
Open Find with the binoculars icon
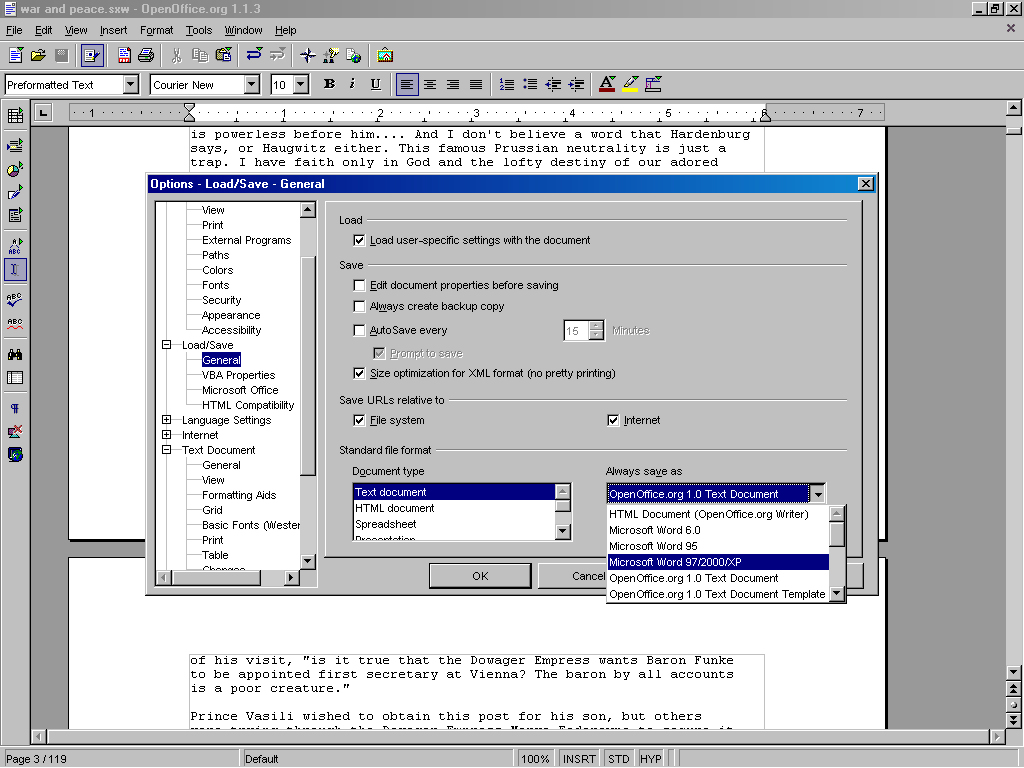[x=15, y=354]
